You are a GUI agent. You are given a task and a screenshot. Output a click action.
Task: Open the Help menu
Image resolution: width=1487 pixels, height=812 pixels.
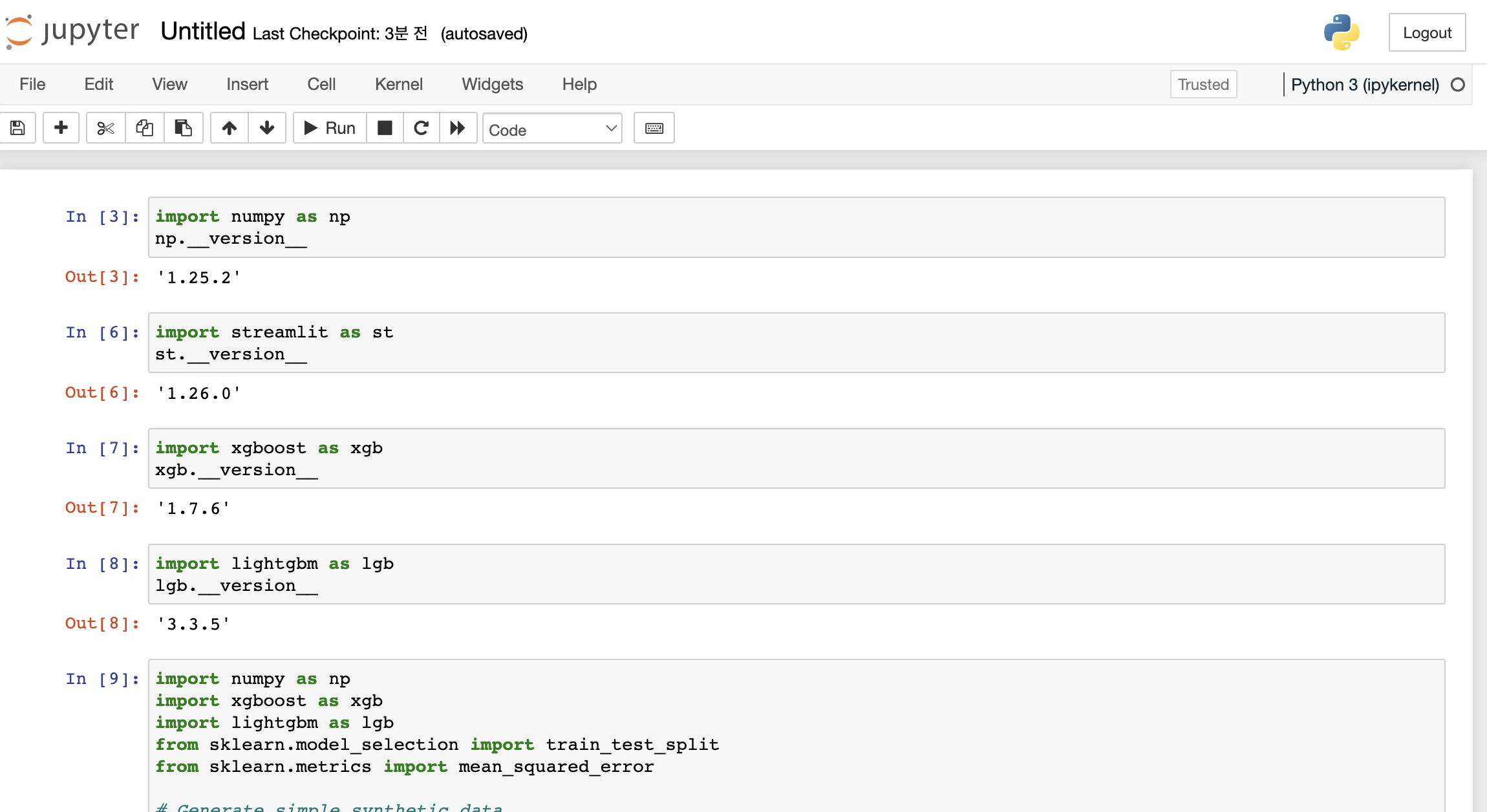pos(579,84)
